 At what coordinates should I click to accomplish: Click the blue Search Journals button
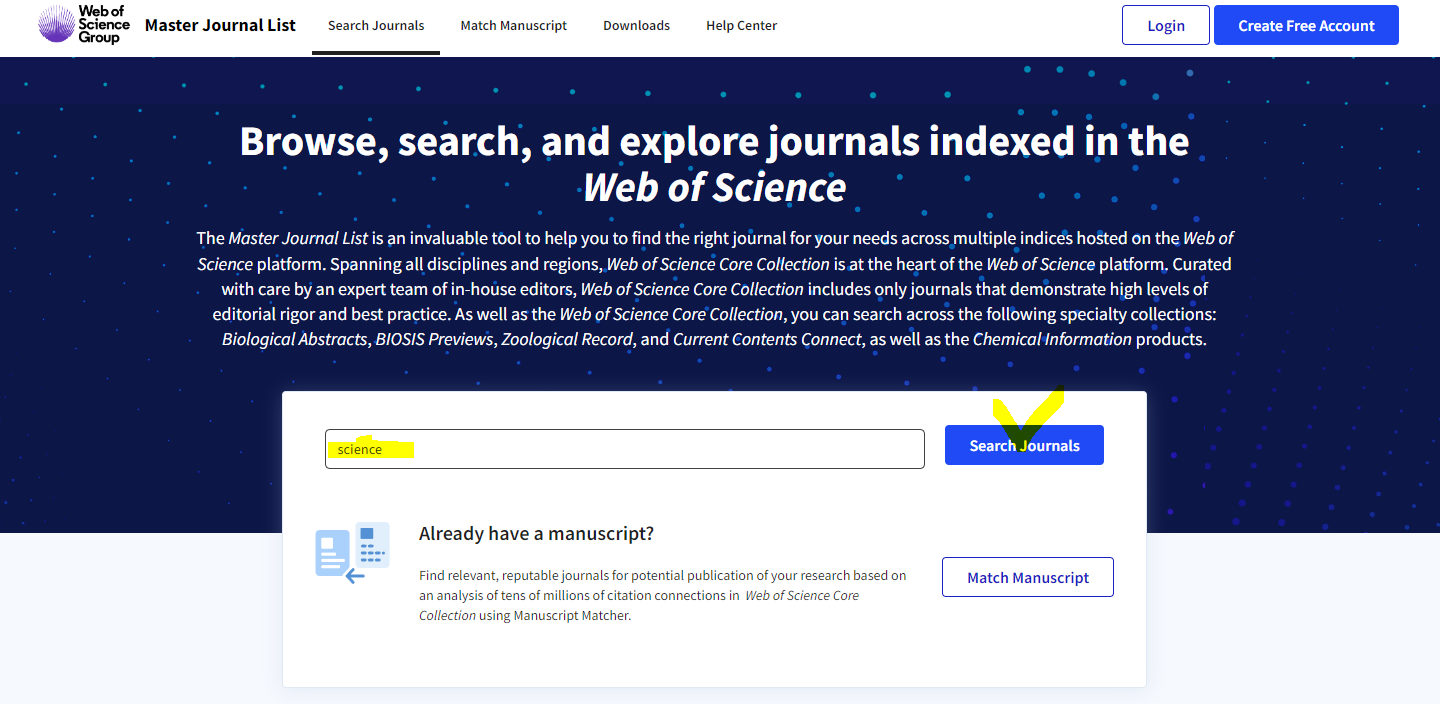(1024, 446)
